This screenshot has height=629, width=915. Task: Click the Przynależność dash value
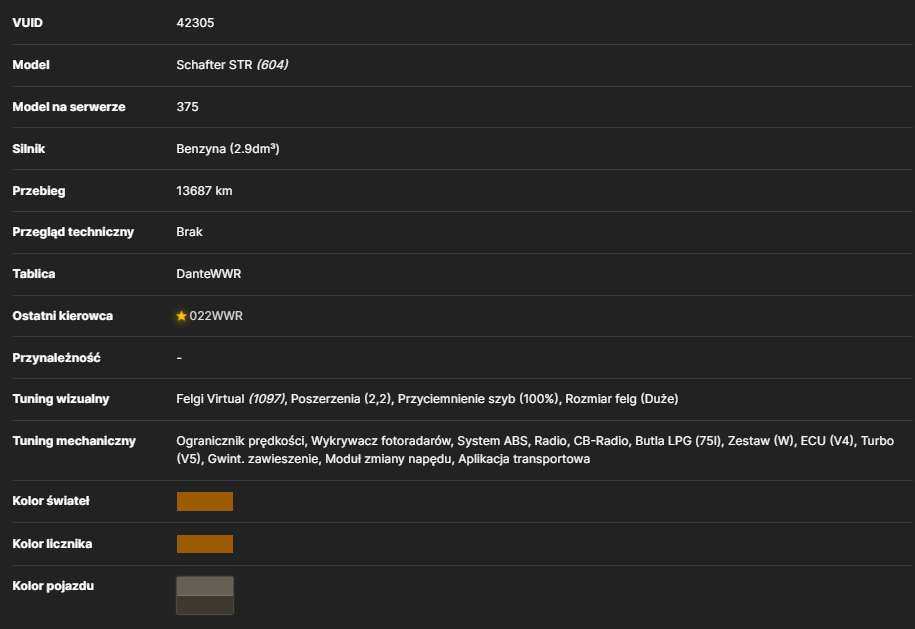click(x=179, y=358)
